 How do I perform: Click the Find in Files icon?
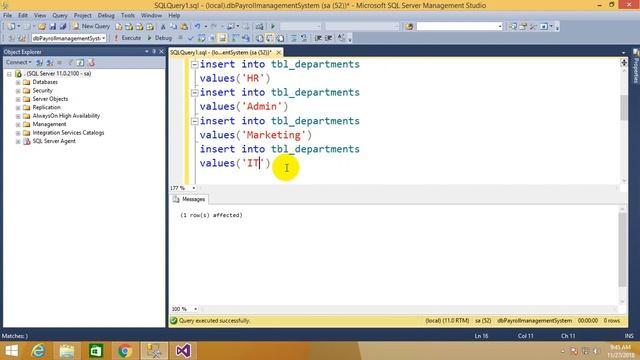point(409,27)
